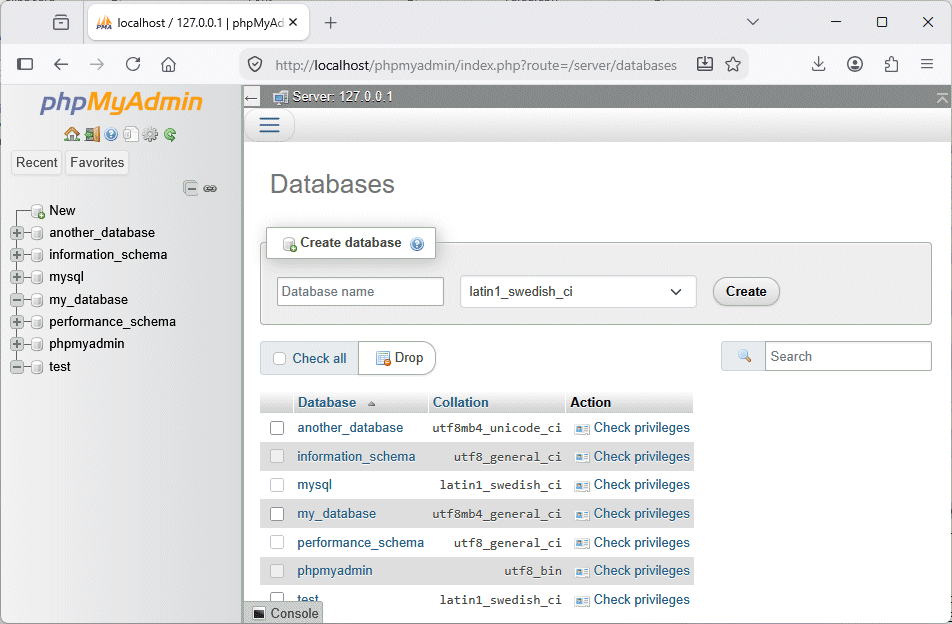The image size is (952, 624).
Task: Click the link with main panel icon
Action: (210, 189)
